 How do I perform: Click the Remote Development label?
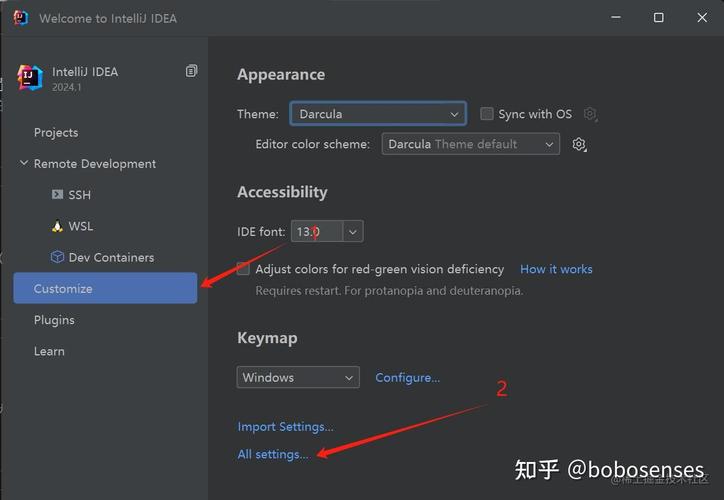coord(95,164)
